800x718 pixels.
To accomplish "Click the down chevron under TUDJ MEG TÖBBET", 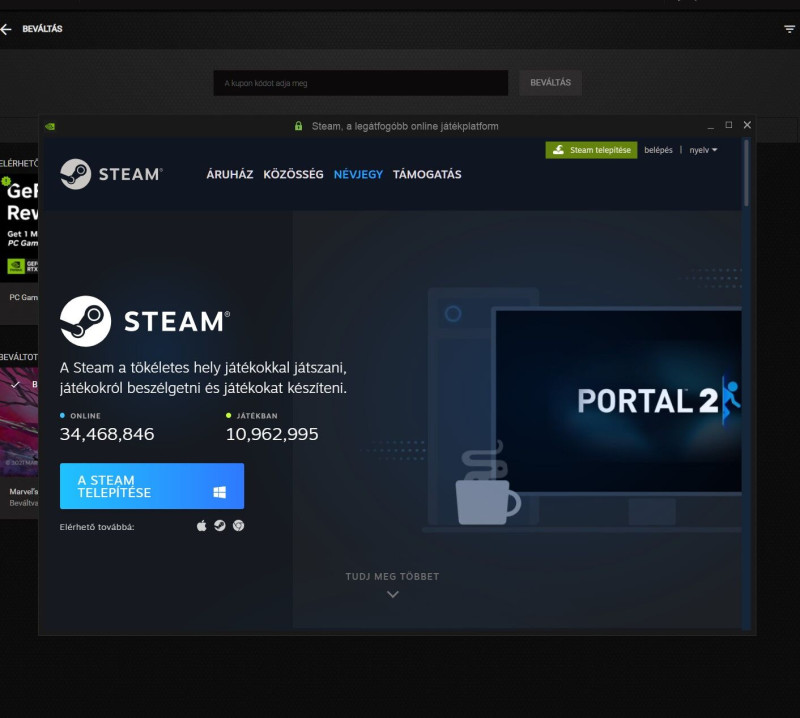I will pos(393,594).
